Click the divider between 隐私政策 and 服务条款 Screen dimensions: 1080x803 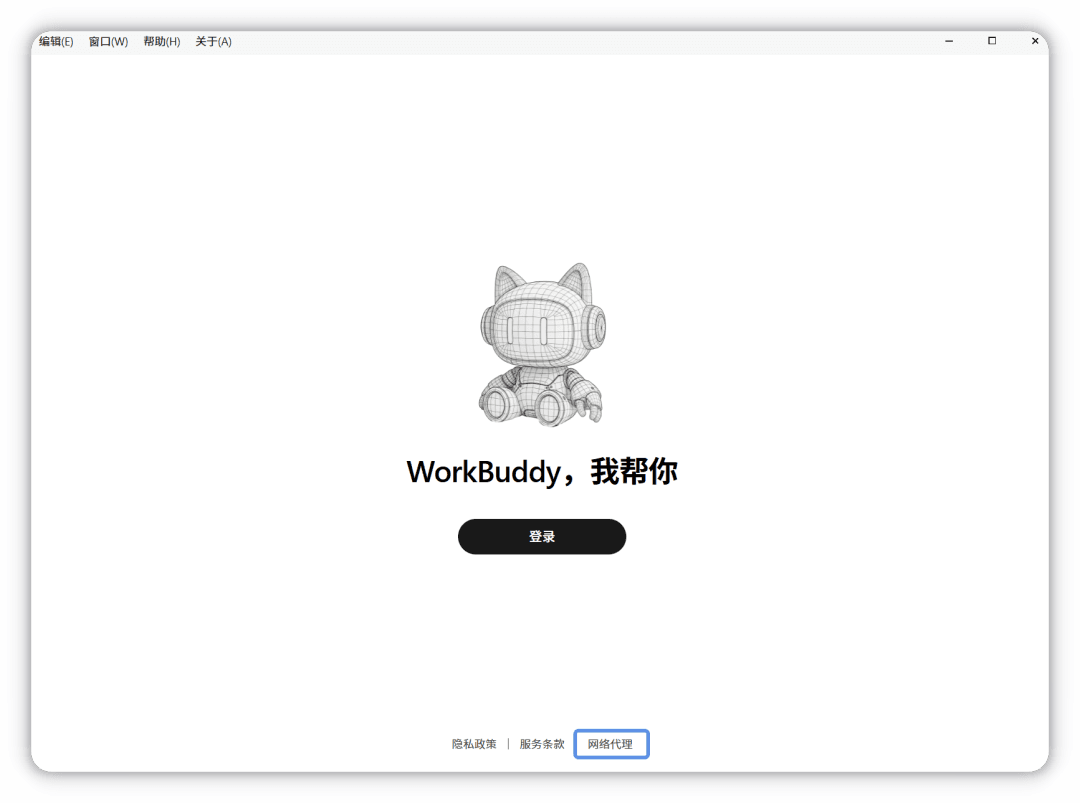click(x=508, y=744)
